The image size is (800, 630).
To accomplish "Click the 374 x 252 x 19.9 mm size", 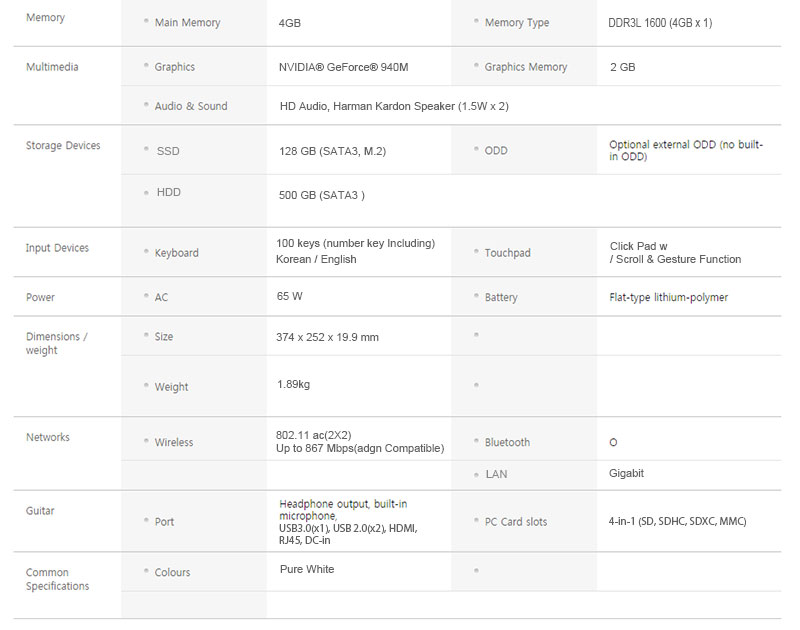I will [329, 337].
